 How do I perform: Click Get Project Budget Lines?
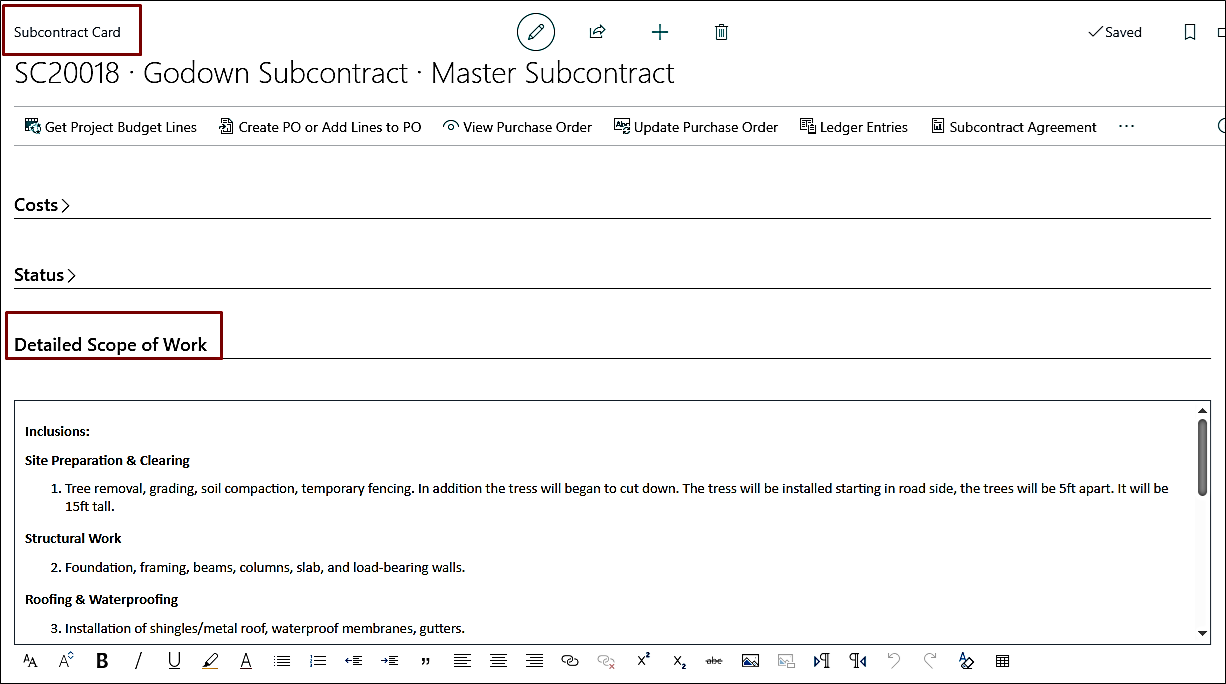point(110,127)
